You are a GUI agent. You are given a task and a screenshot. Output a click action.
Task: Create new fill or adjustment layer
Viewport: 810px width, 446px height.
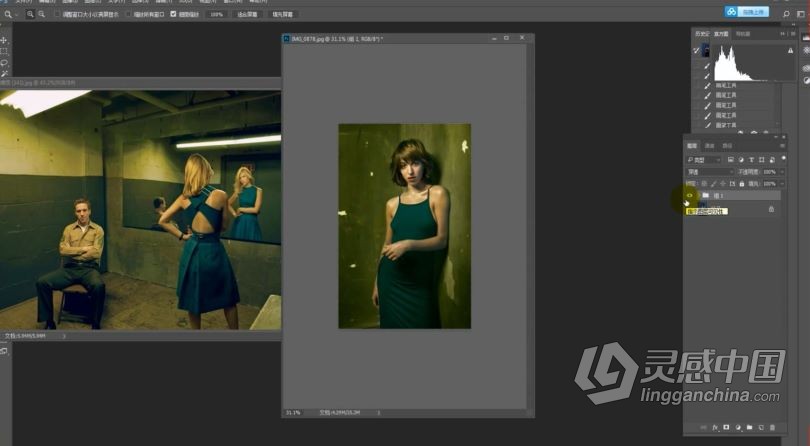point(738,427)
